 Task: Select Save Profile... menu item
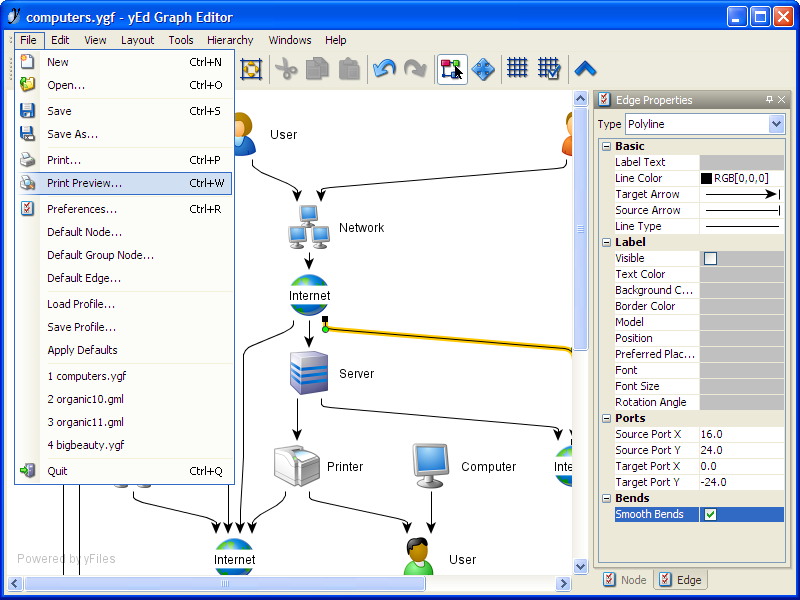[124, 327]
